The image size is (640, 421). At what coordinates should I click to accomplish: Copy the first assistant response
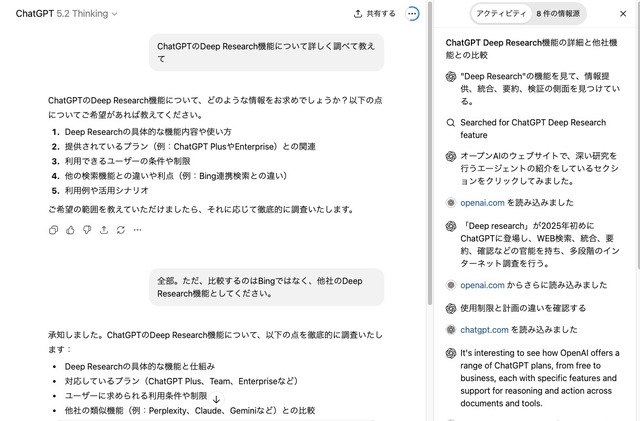tap(53, 230)
